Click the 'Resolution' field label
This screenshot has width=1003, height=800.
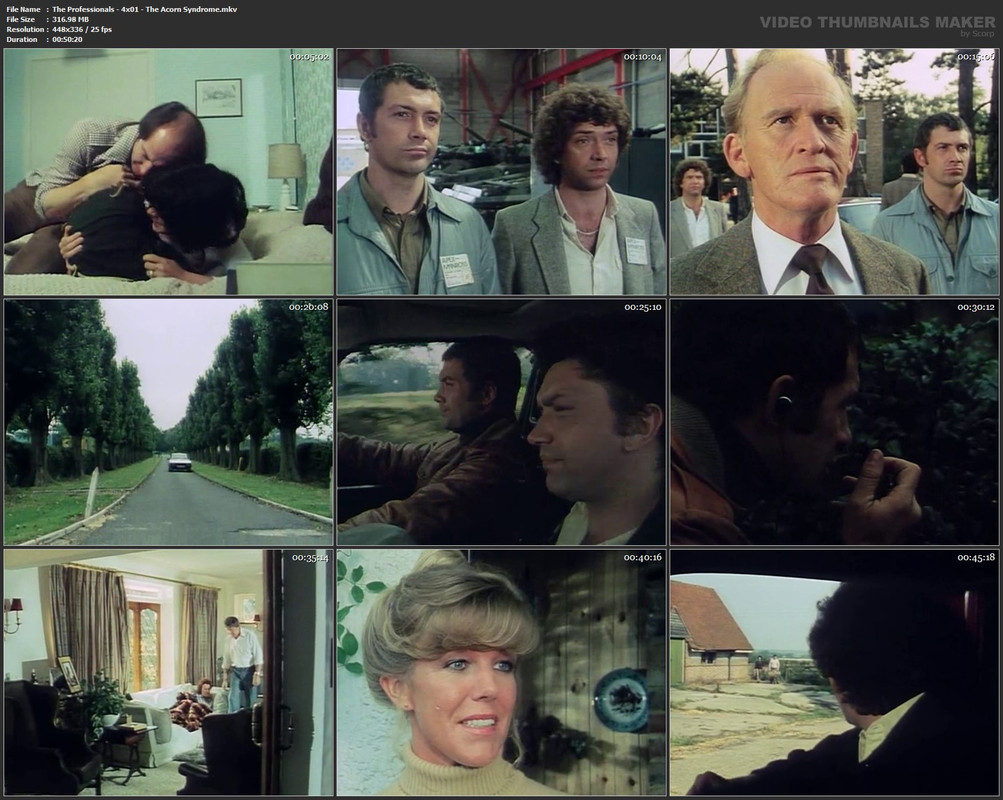25,29
